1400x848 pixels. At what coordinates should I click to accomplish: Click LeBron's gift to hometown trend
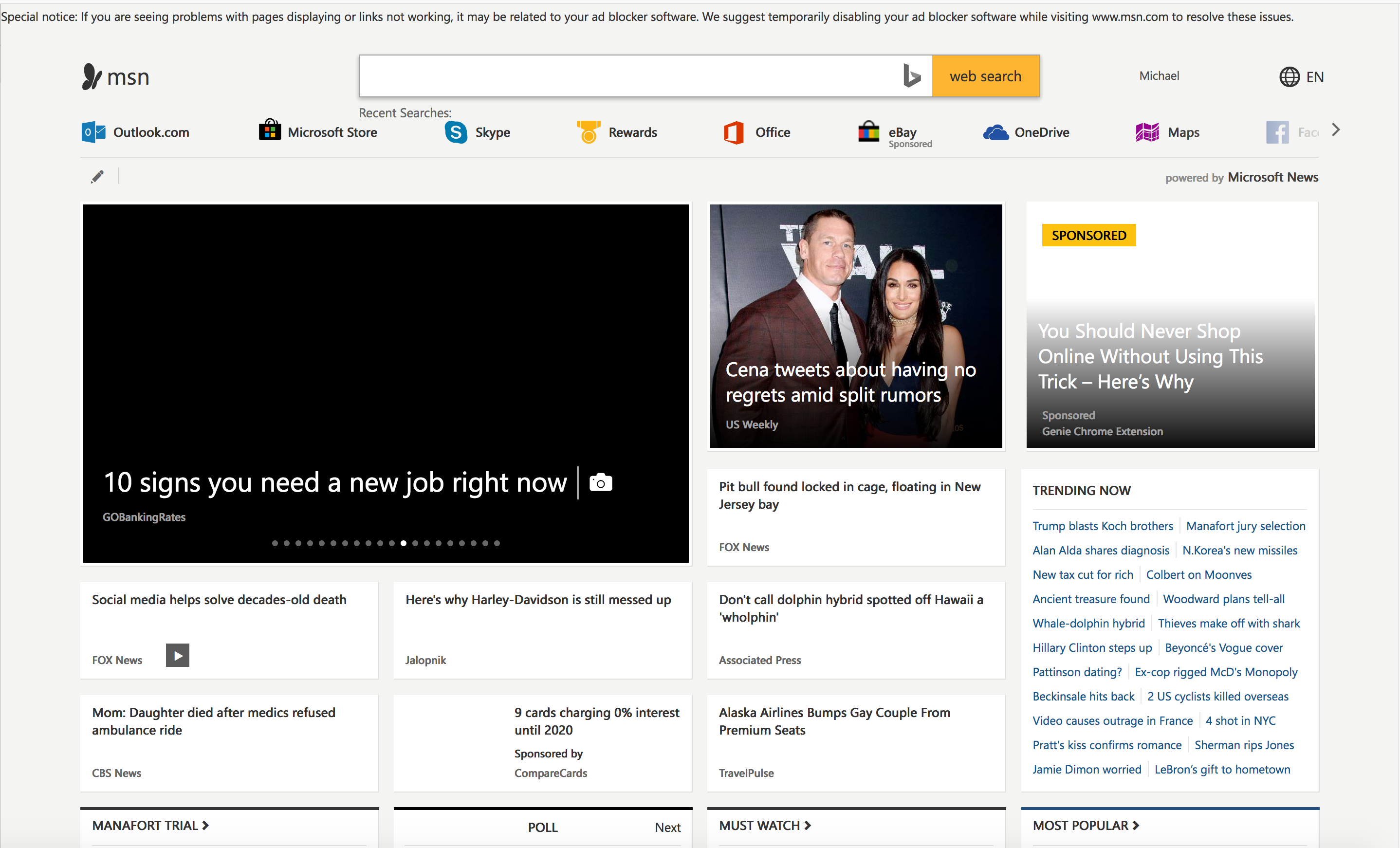(x=1222, y=770)
